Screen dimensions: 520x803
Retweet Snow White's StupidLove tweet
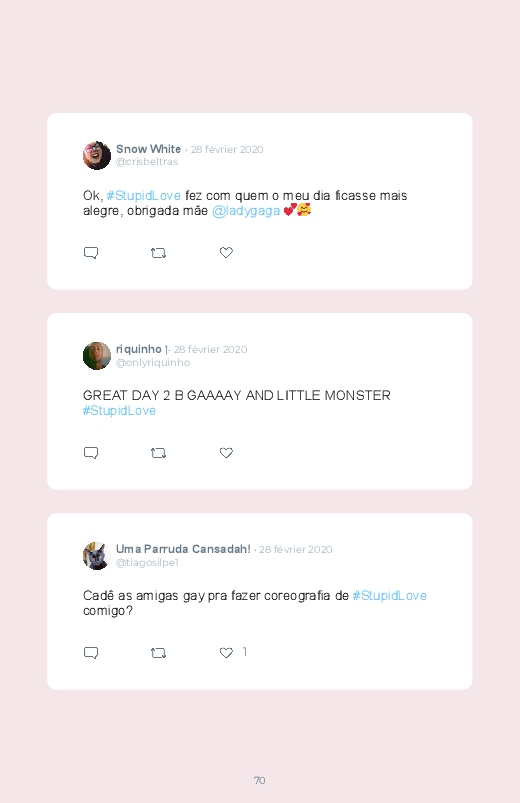tap(158, 253)
